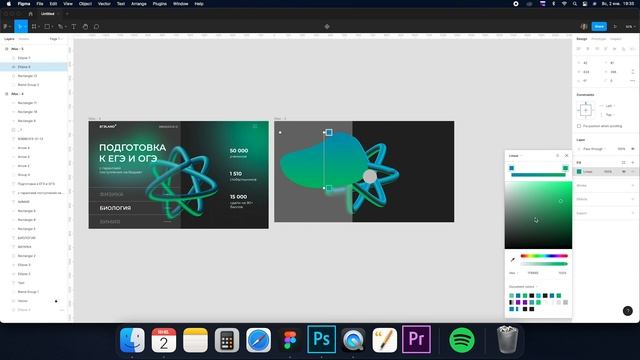The width and height of the screenshot is (640, 360).
Task: Add a stroke with the plus icon
Action: [633, 186]
